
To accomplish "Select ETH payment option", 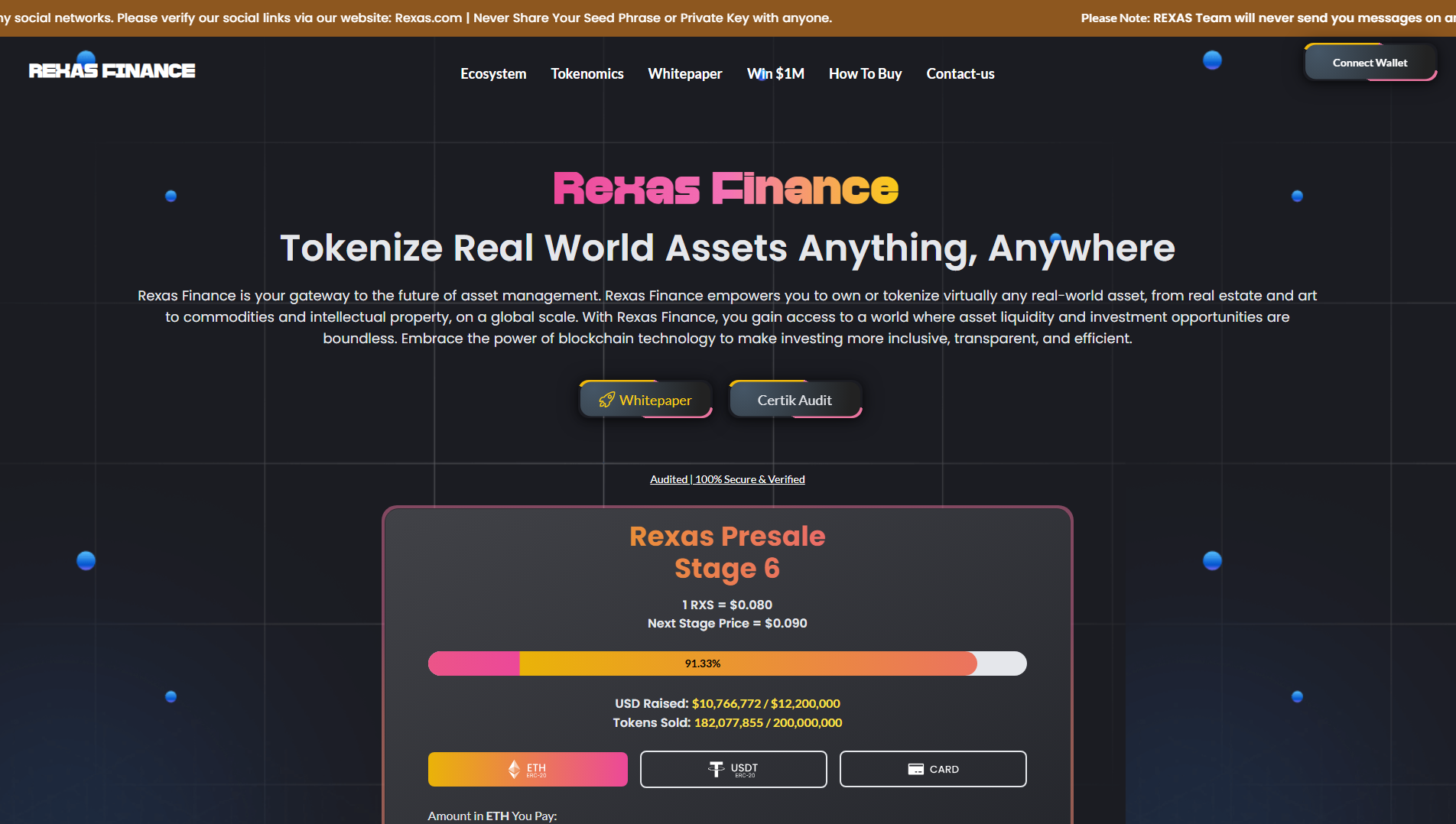I will (528, 769).
